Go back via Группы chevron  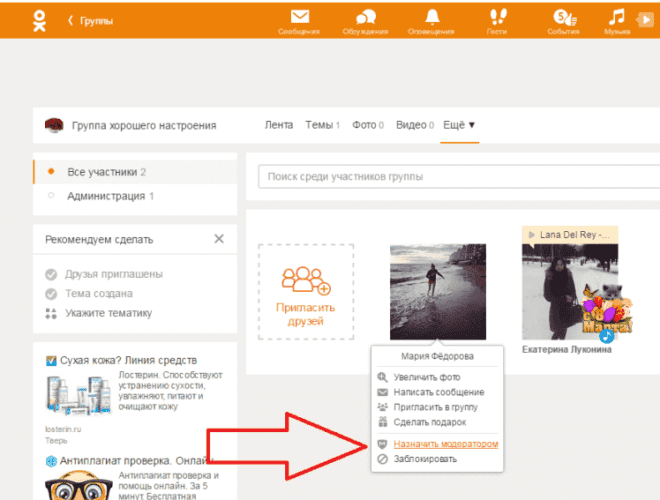(x=90, y=20)
